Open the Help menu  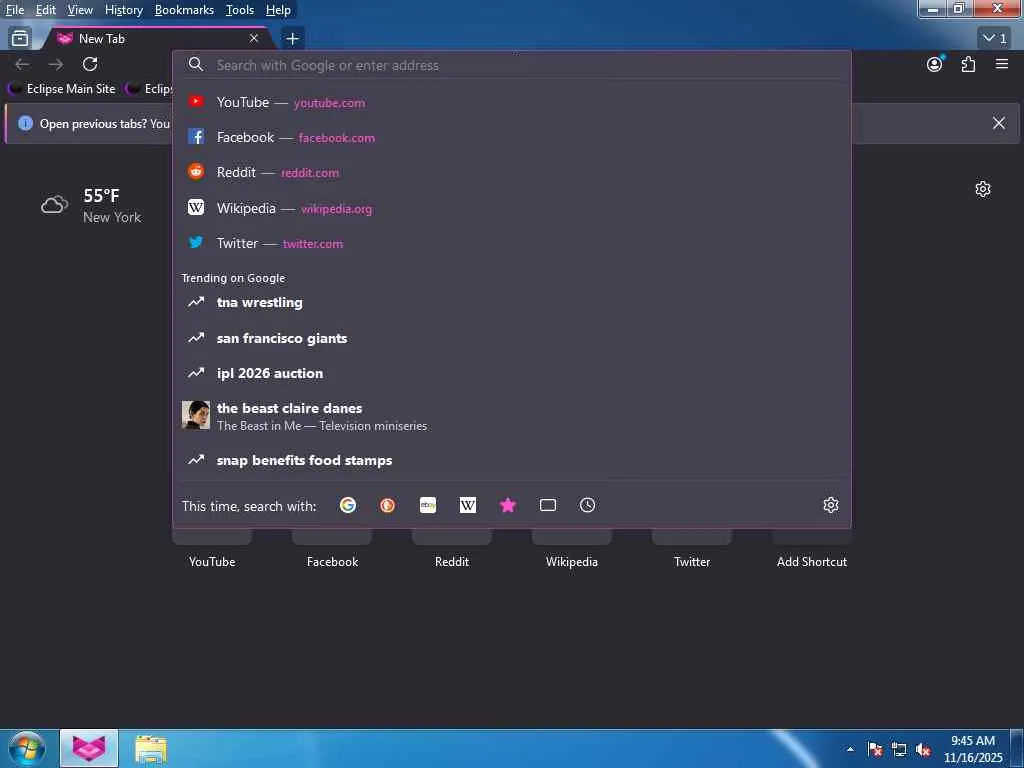pos(278,10)
